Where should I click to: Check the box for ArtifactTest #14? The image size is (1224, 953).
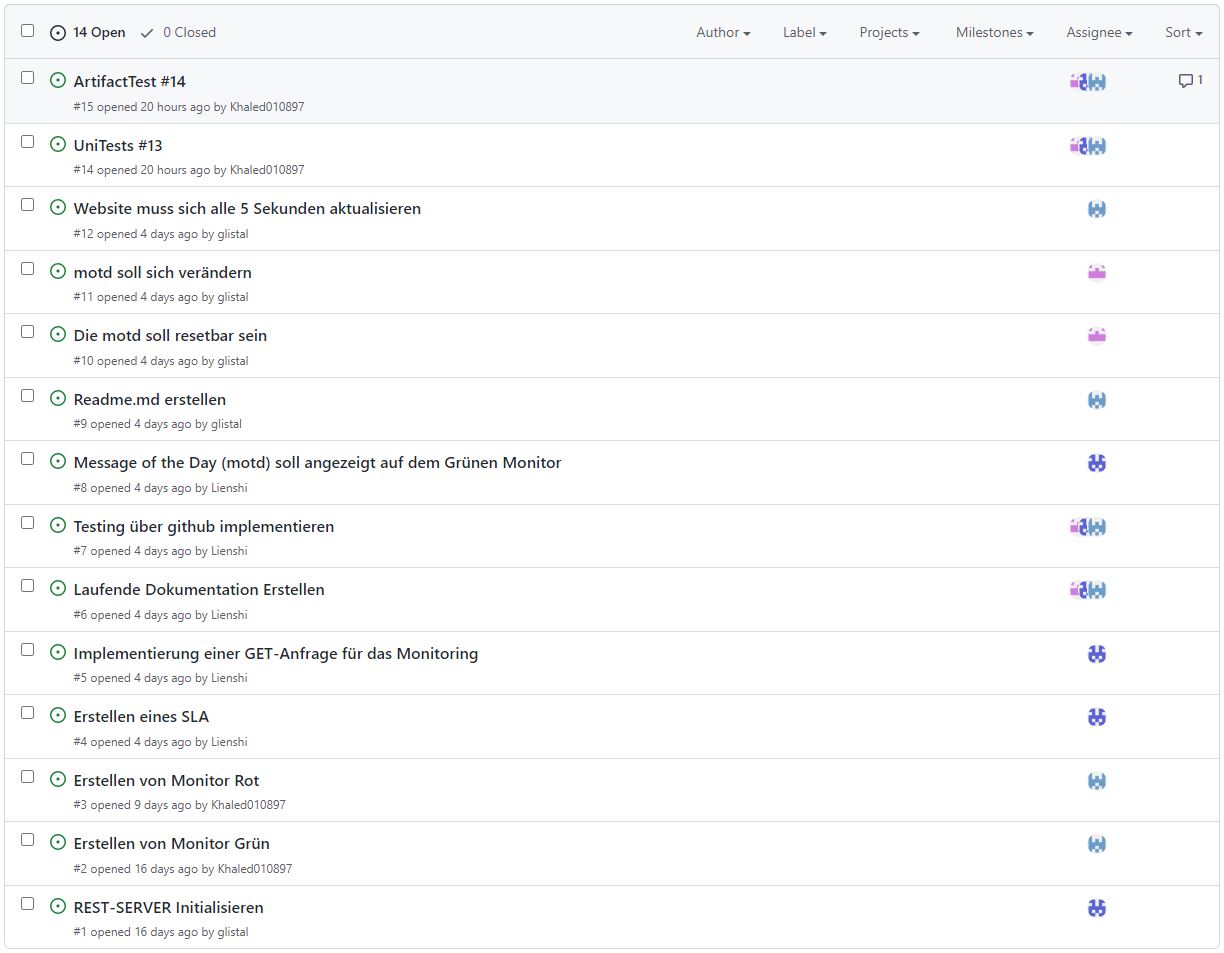(x=28, y=77)
